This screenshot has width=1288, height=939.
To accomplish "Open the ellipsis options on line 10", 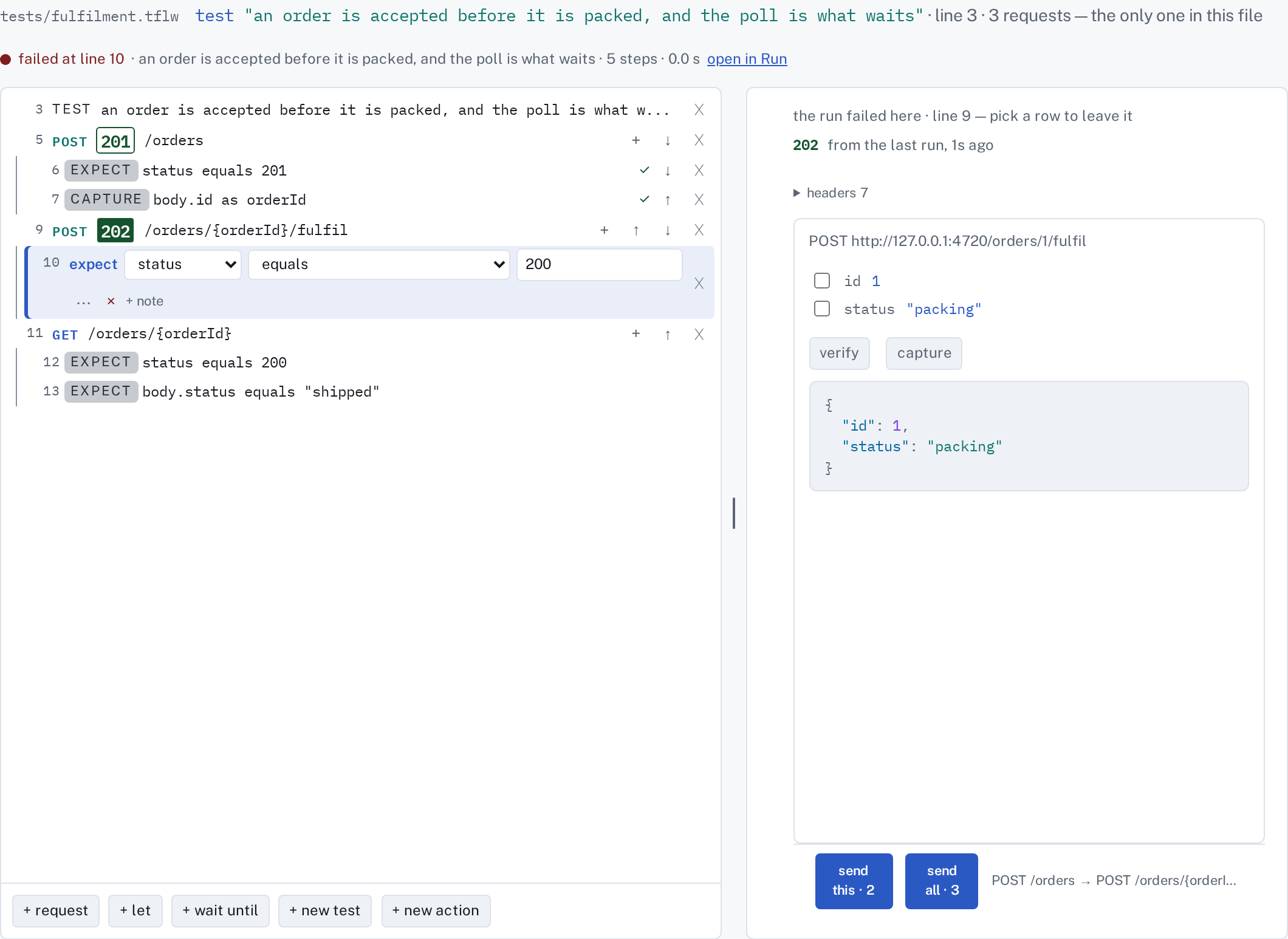I will point(83,301).
